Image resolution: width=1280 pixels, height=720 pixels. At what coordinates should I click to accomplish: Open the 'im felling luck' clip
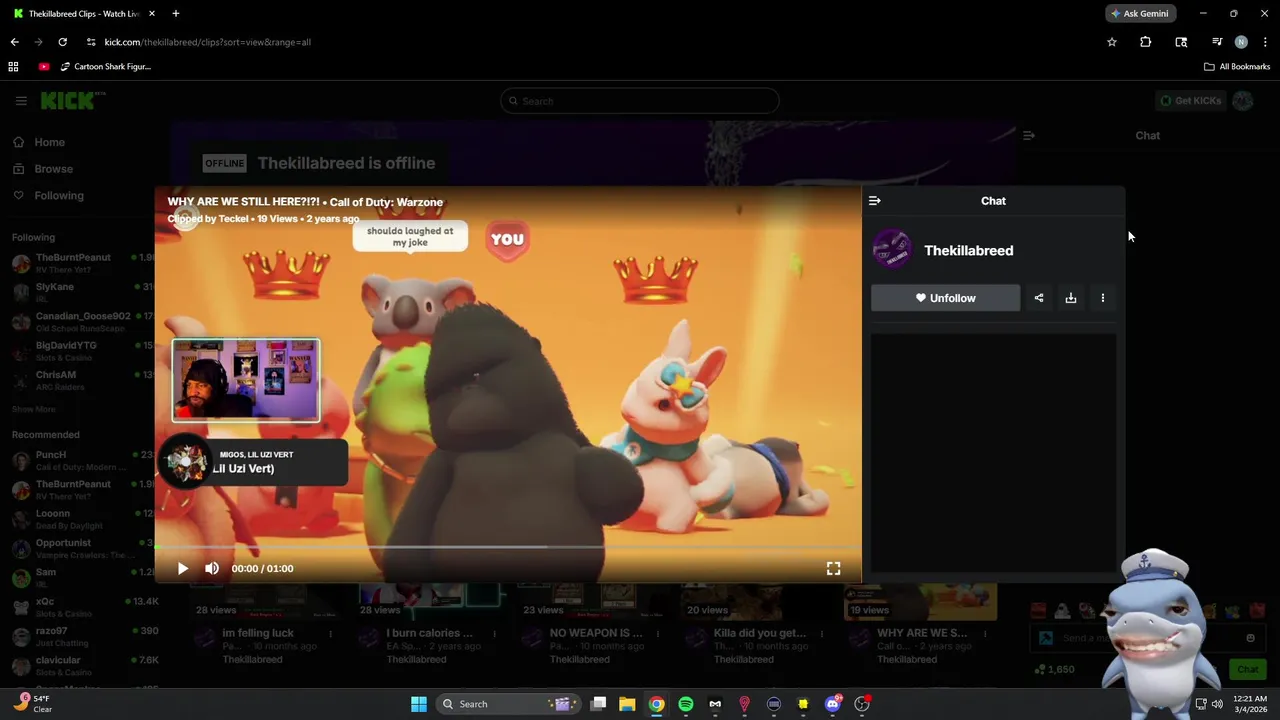pos(258,633)
